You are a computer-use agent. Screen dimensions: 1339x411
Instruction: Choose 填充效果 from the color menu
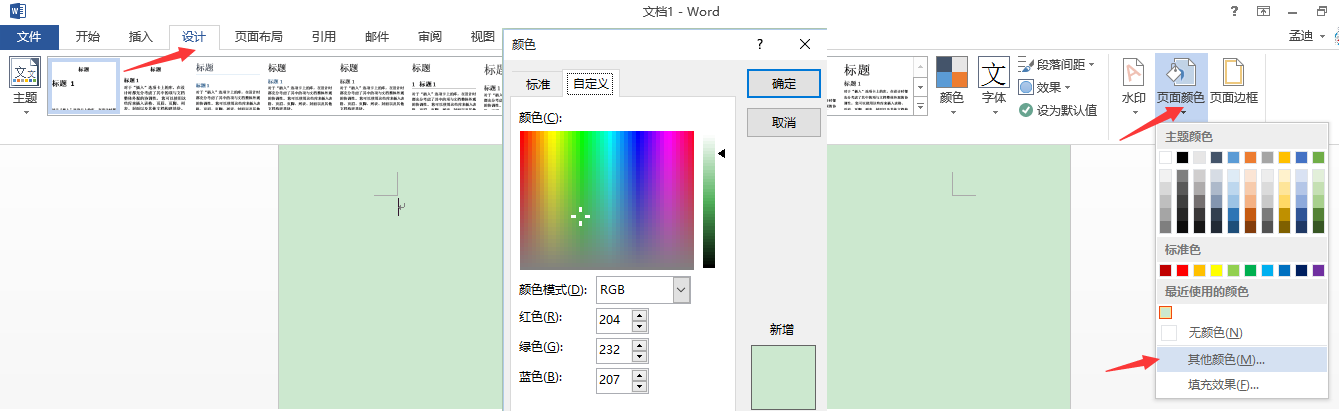[x=1223, y=385]
